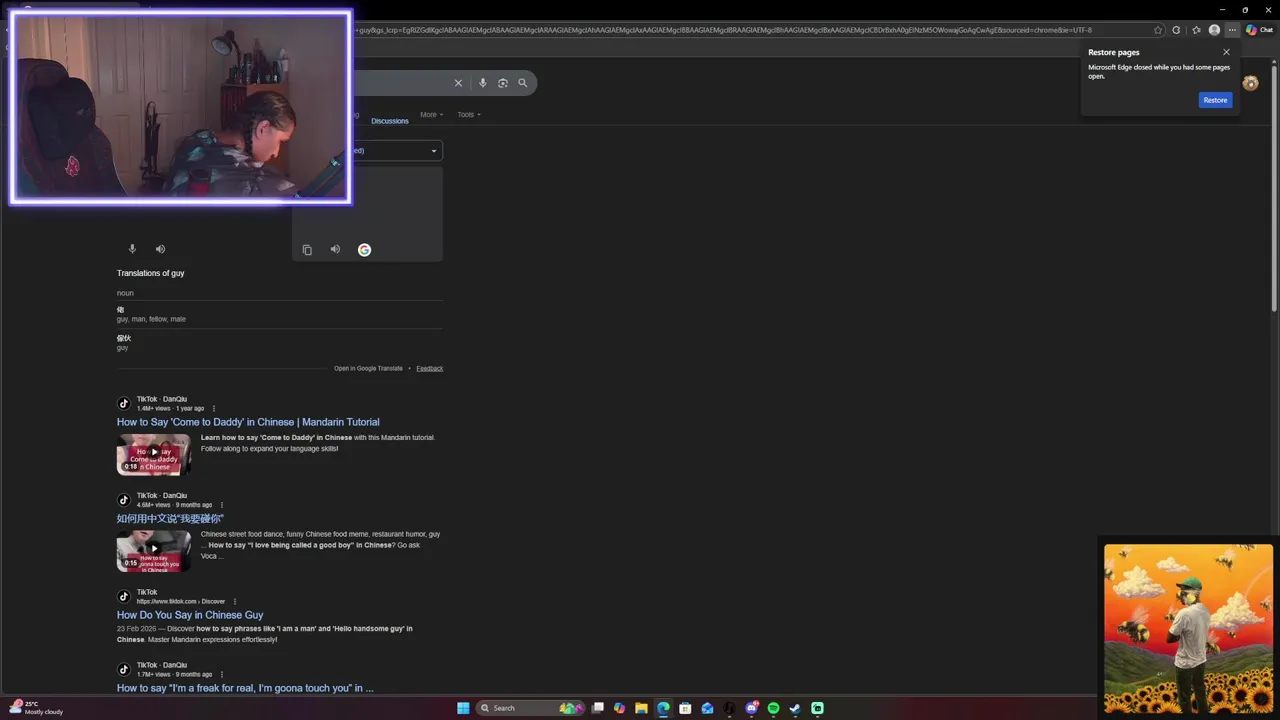Image resolution: width=1280 pixels, height=720 pixels.
Task: Open Edge Settings and more menu
Action: [x=1232, y=30]
